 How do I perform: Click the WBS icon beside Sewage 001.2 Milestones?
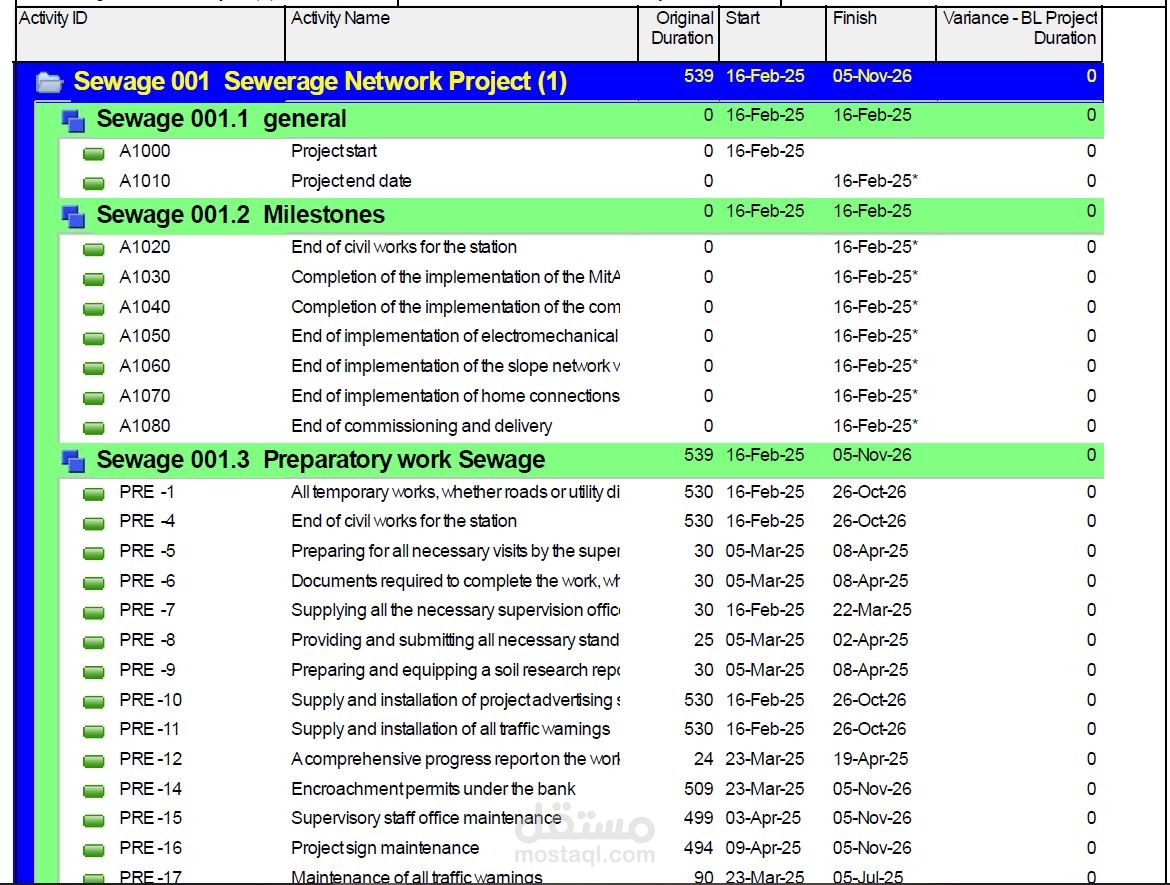(73, 216)
